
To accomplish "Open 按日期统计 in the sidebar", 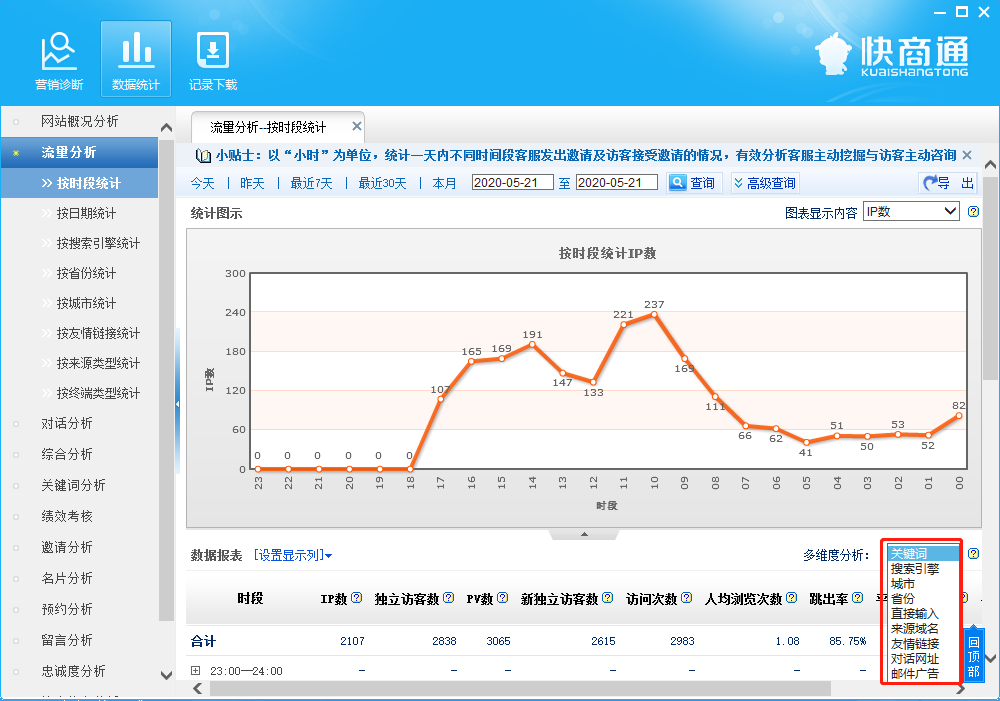I will (86, 213).
